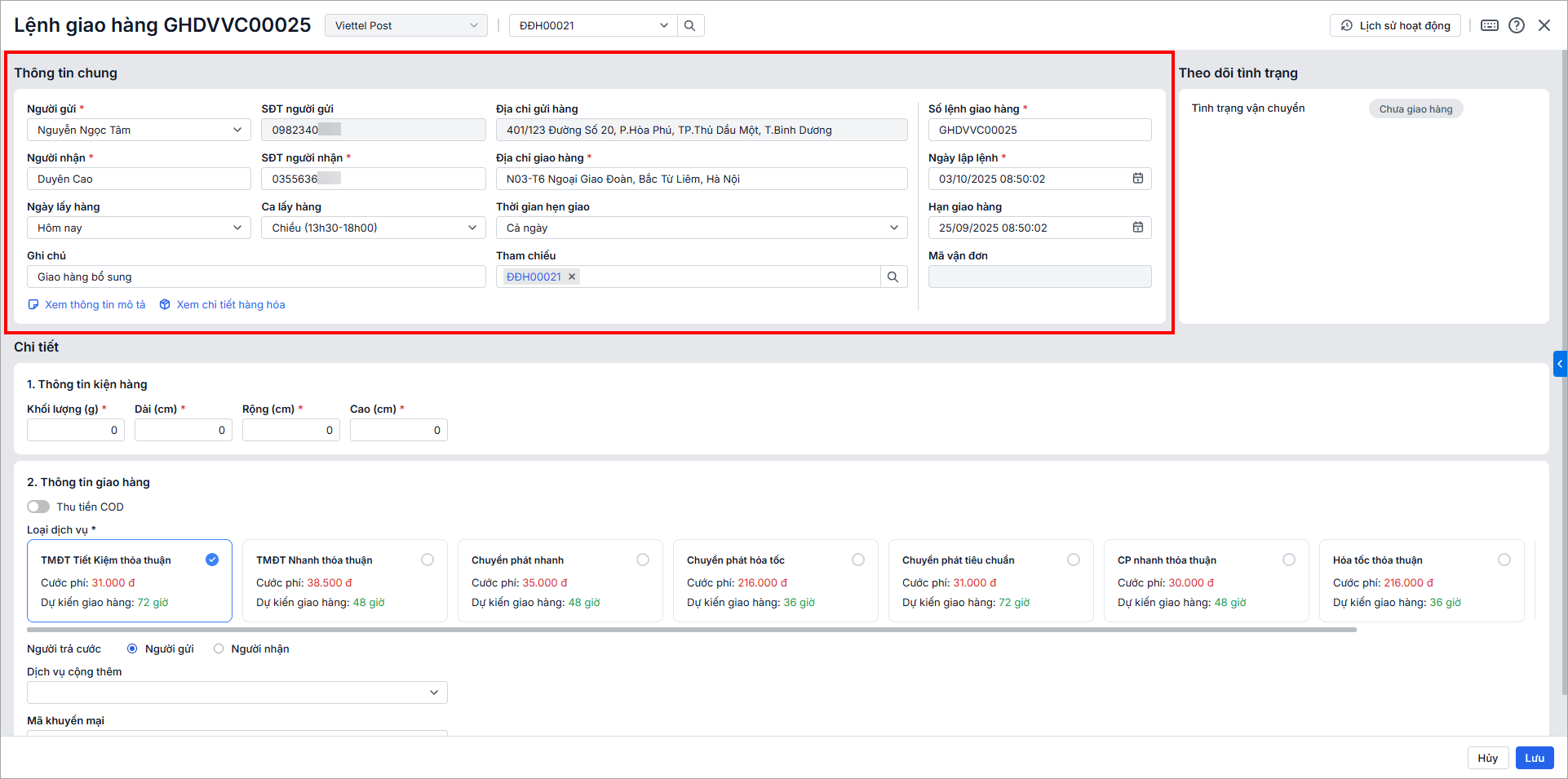The height and width of the screenshot is (779, 1568).
Task: Enable the Thu tiền COD toggle
Action: (38, 507)
